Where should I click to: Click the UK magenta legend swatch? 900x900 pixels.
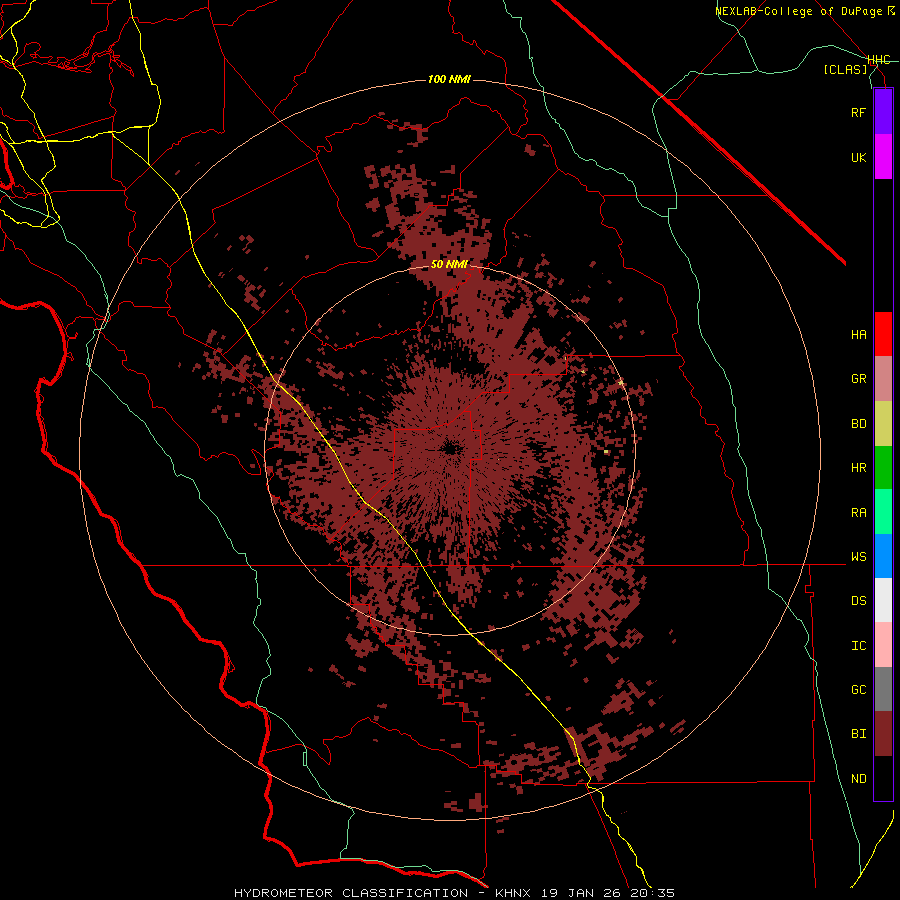point(883,157)
